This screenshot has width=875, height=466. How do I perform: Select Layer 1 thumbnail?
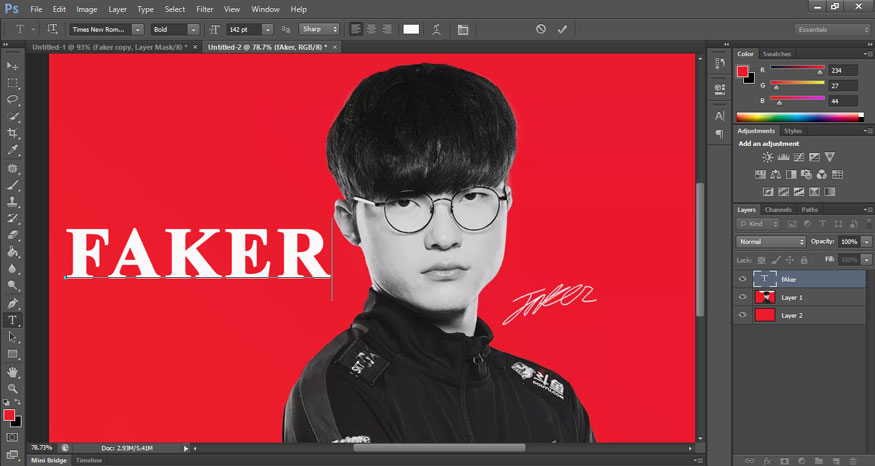pyautogui.click(x=765, y=297)
